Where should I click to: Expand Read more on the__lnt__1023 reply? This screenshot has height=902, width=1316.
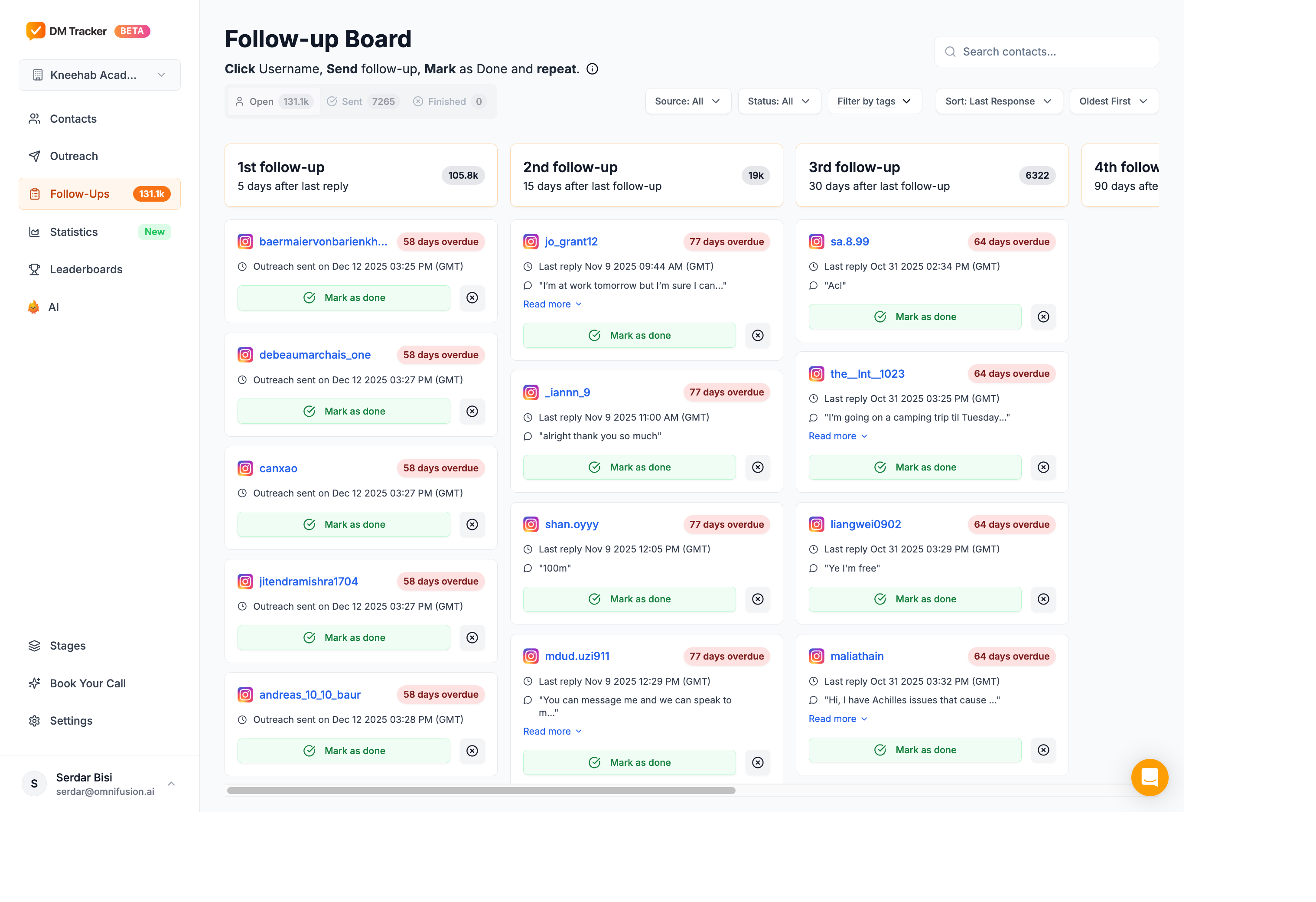tap(838, 436)
